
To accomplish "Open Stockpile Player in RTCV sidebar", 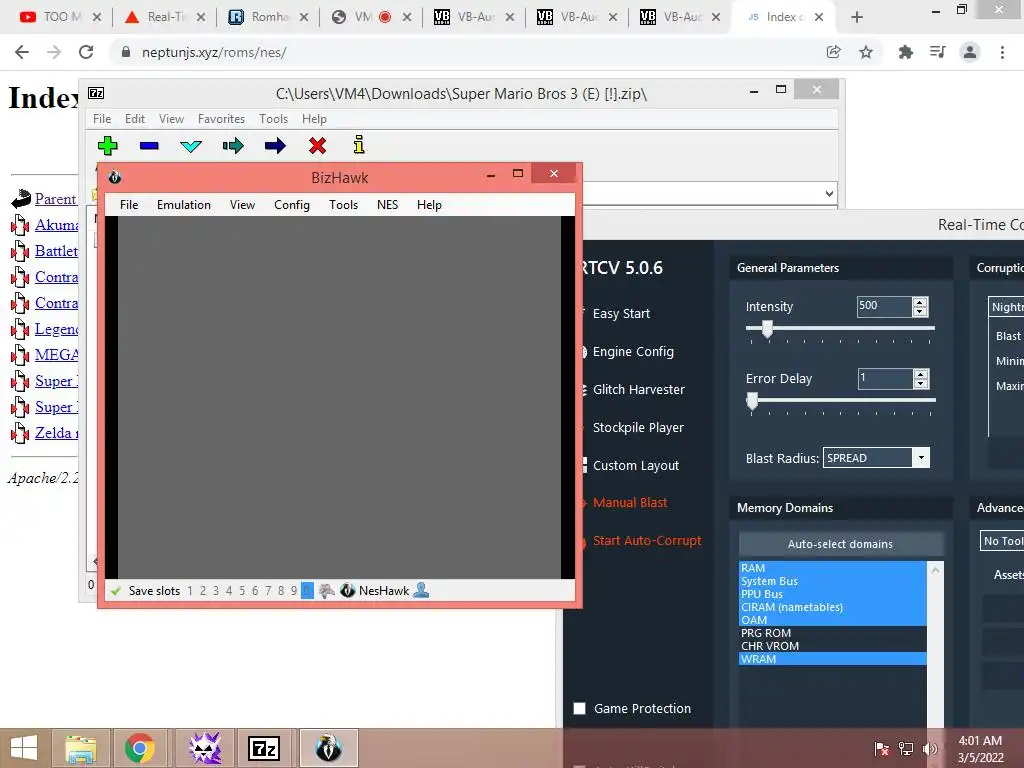I will pyautogui.click(x=638, y=428).
